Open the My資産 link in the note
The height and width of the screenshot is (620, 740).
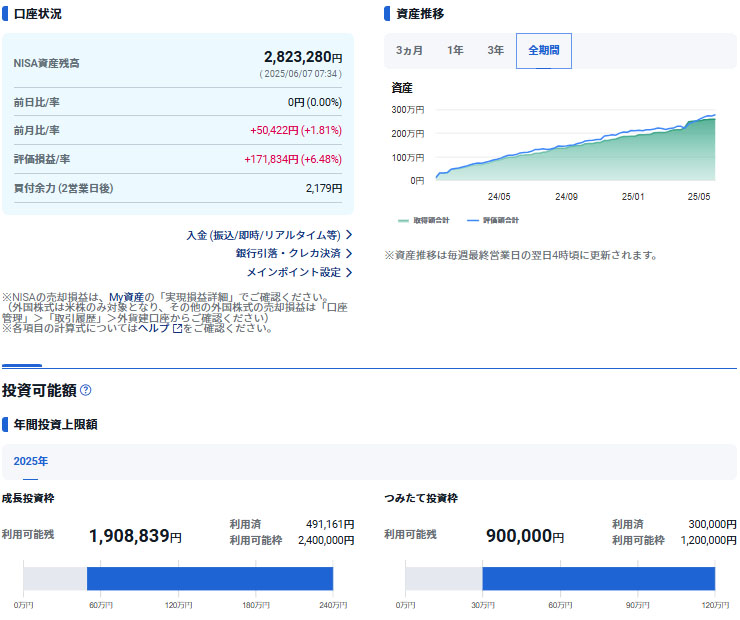point(126,297)
